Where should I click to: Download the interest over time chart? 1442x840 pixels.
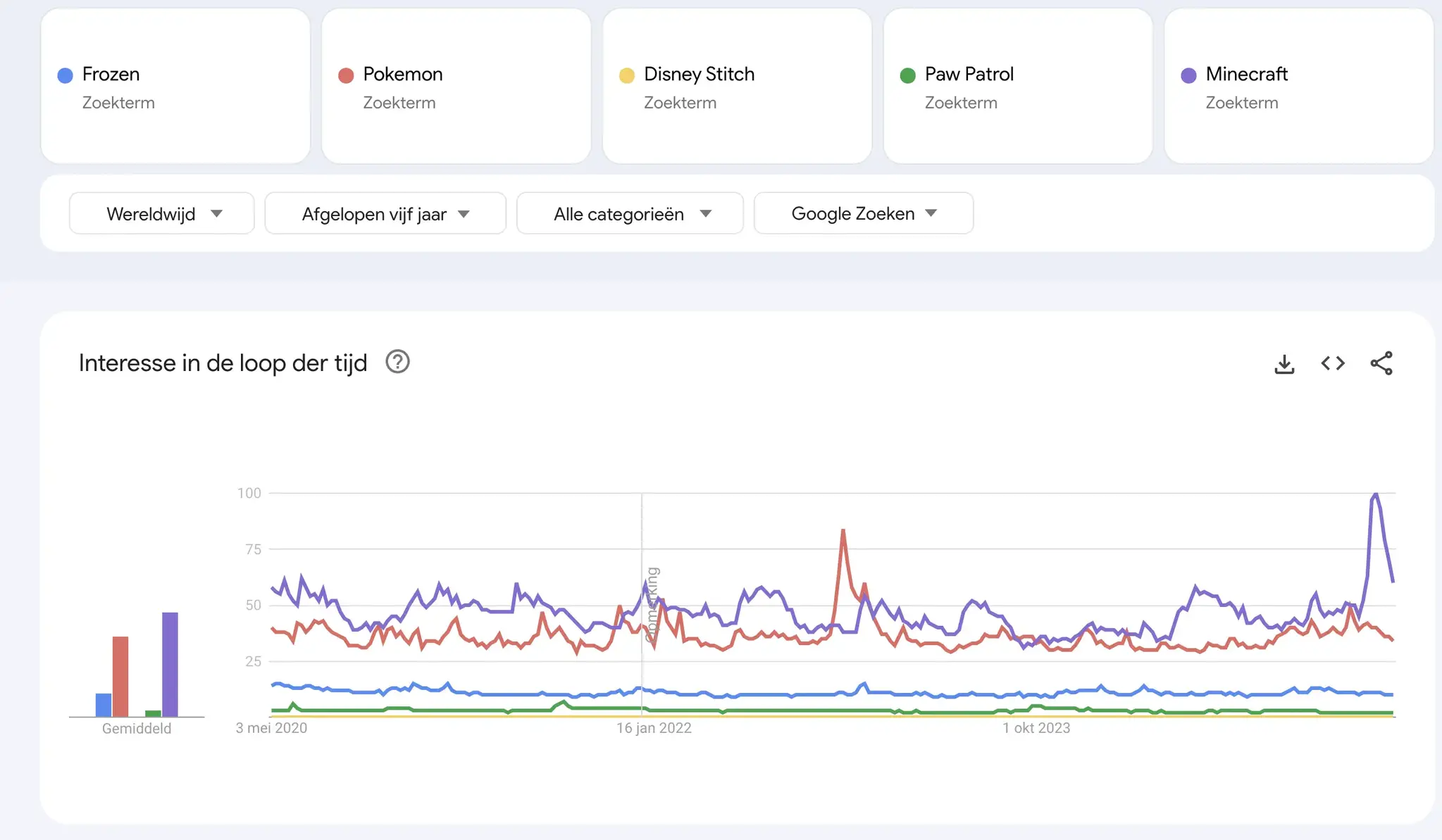pos(1284,364)
